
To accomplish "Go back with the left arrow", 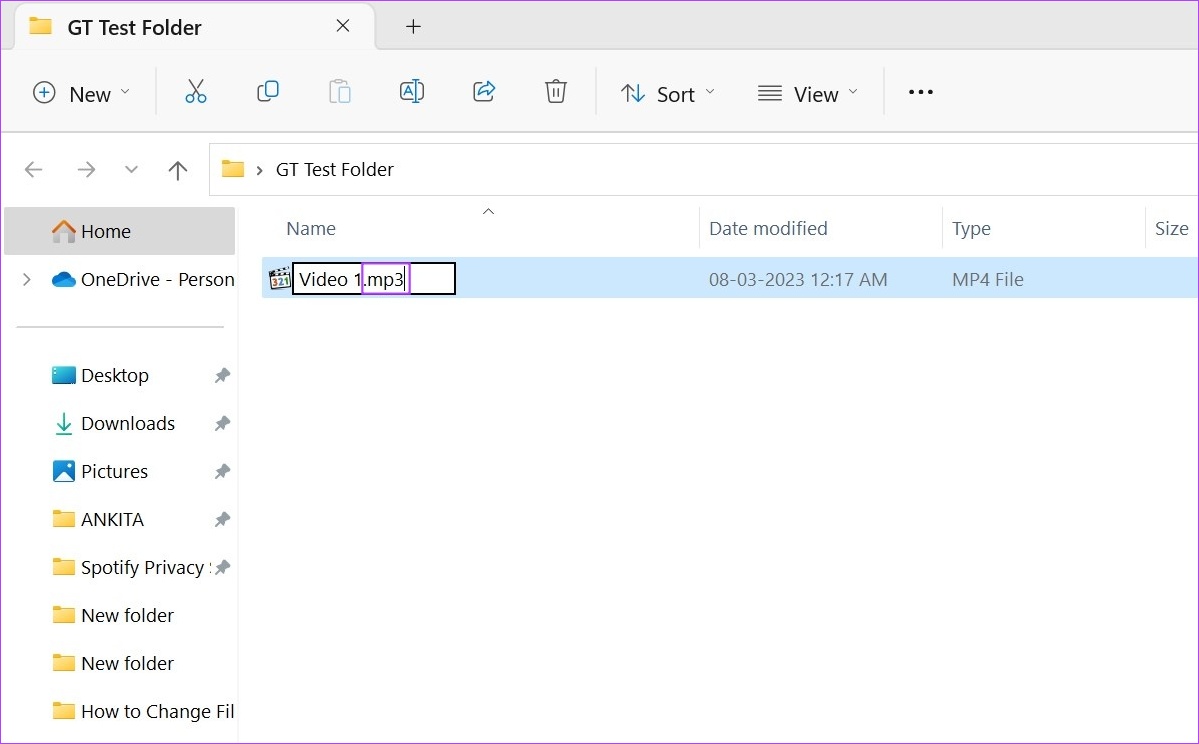I will (x=33, y=169).
